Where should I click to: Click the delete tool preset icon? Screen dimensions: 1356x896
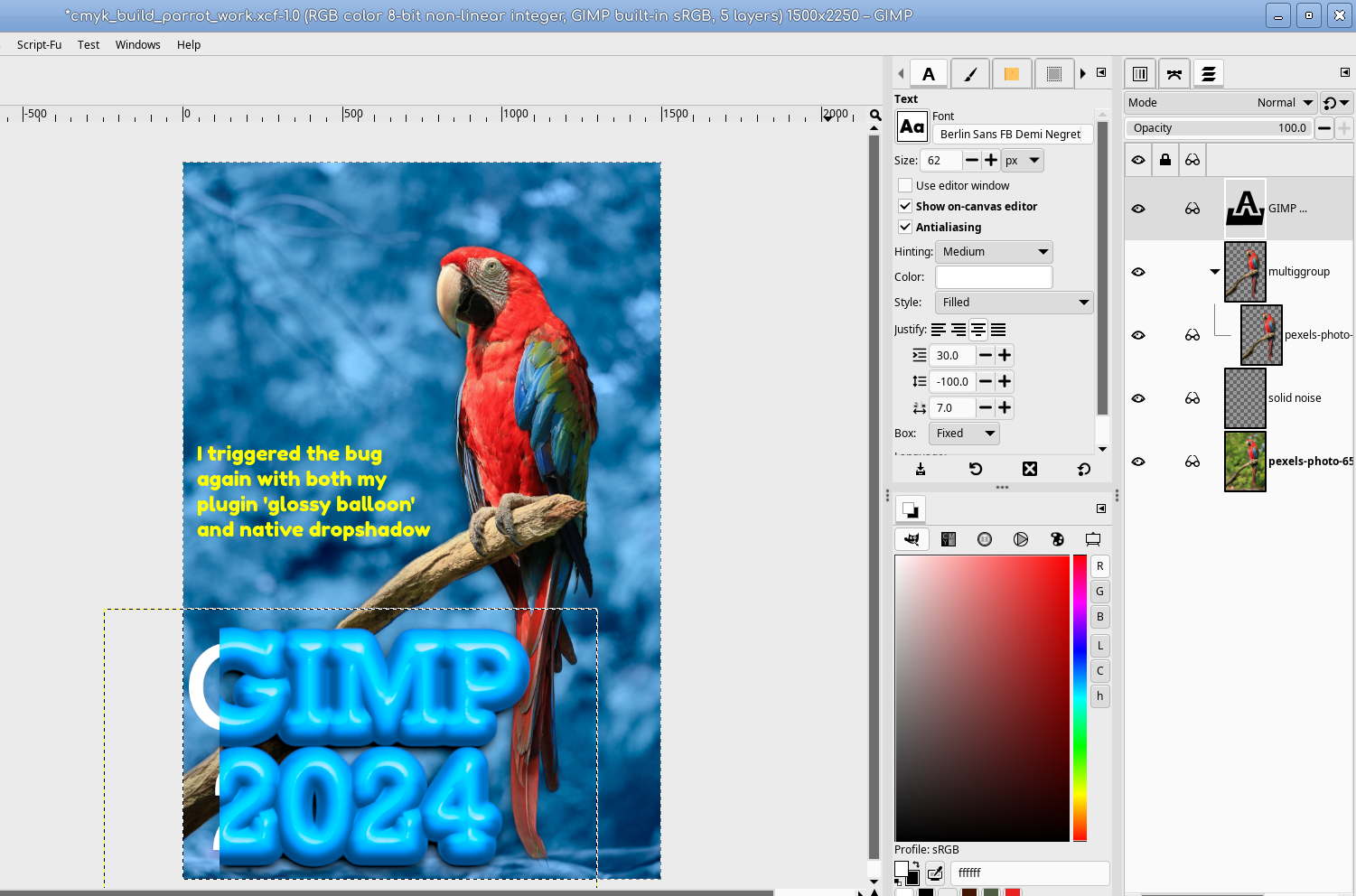point(1030,469)
